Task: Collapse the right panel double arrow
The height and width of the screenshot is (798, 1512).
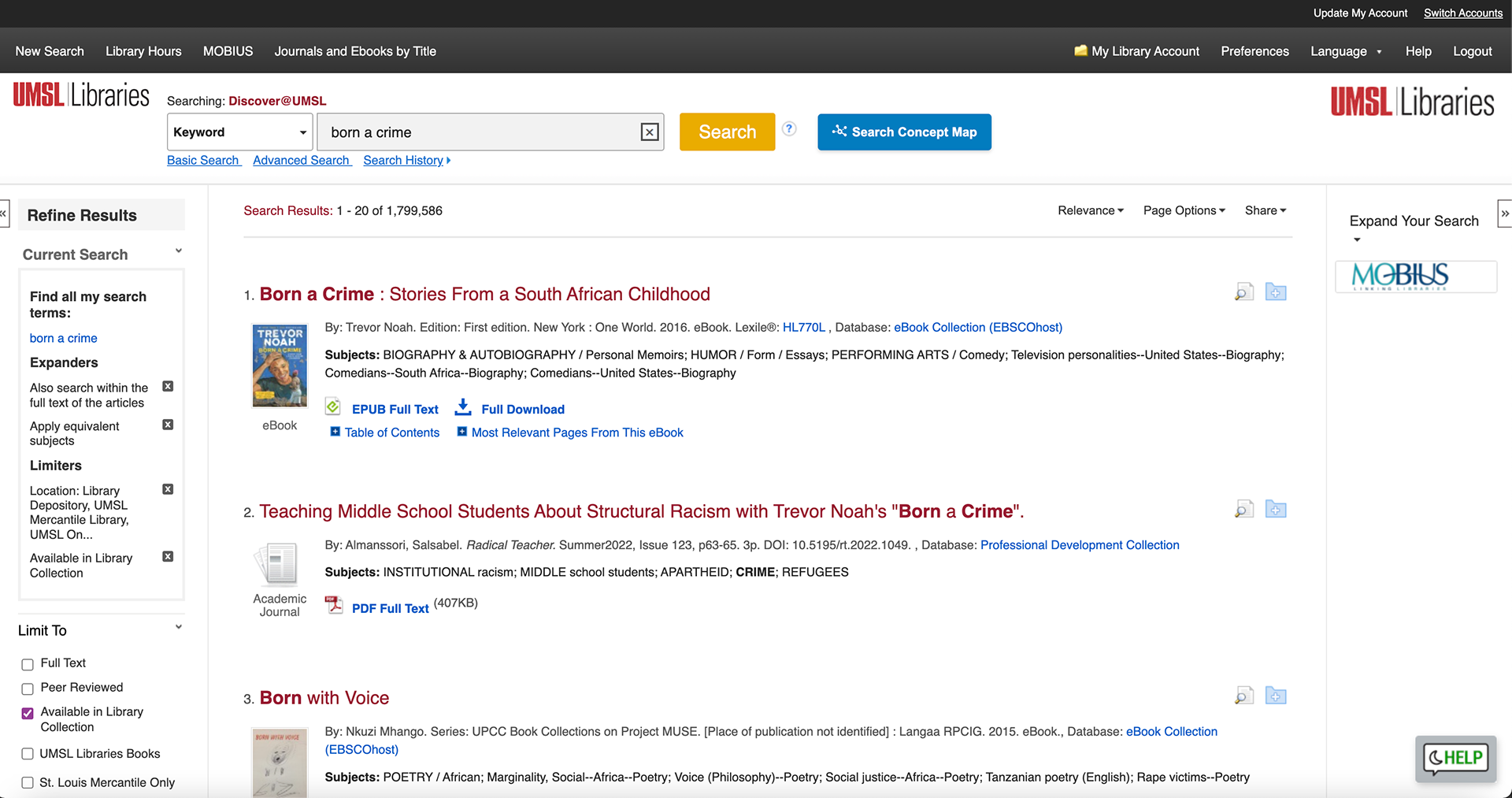Action: [1505, 213]
